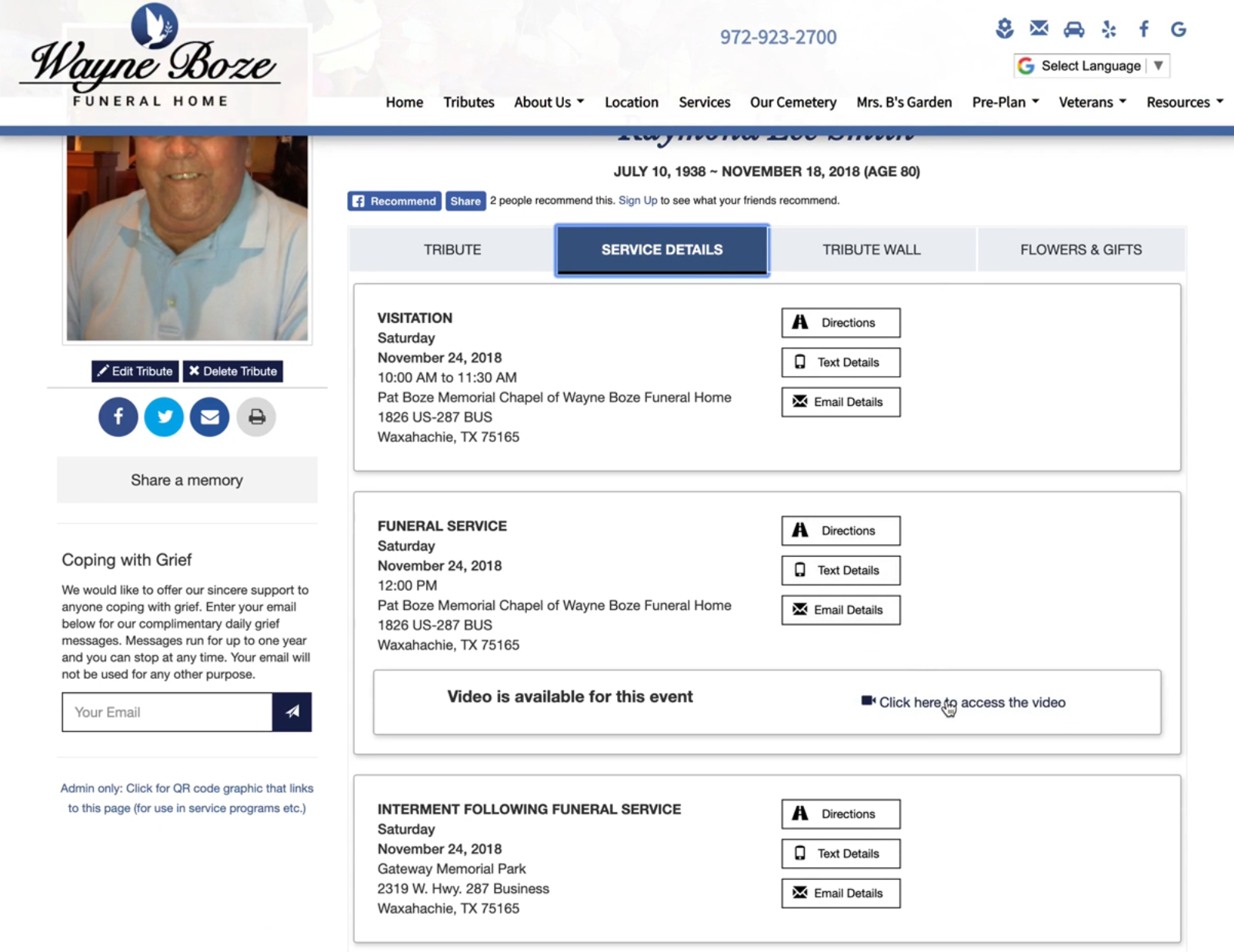Open the Select Language dropdown
Viewport: 1234px width, 952px height.
point(1091,66)
